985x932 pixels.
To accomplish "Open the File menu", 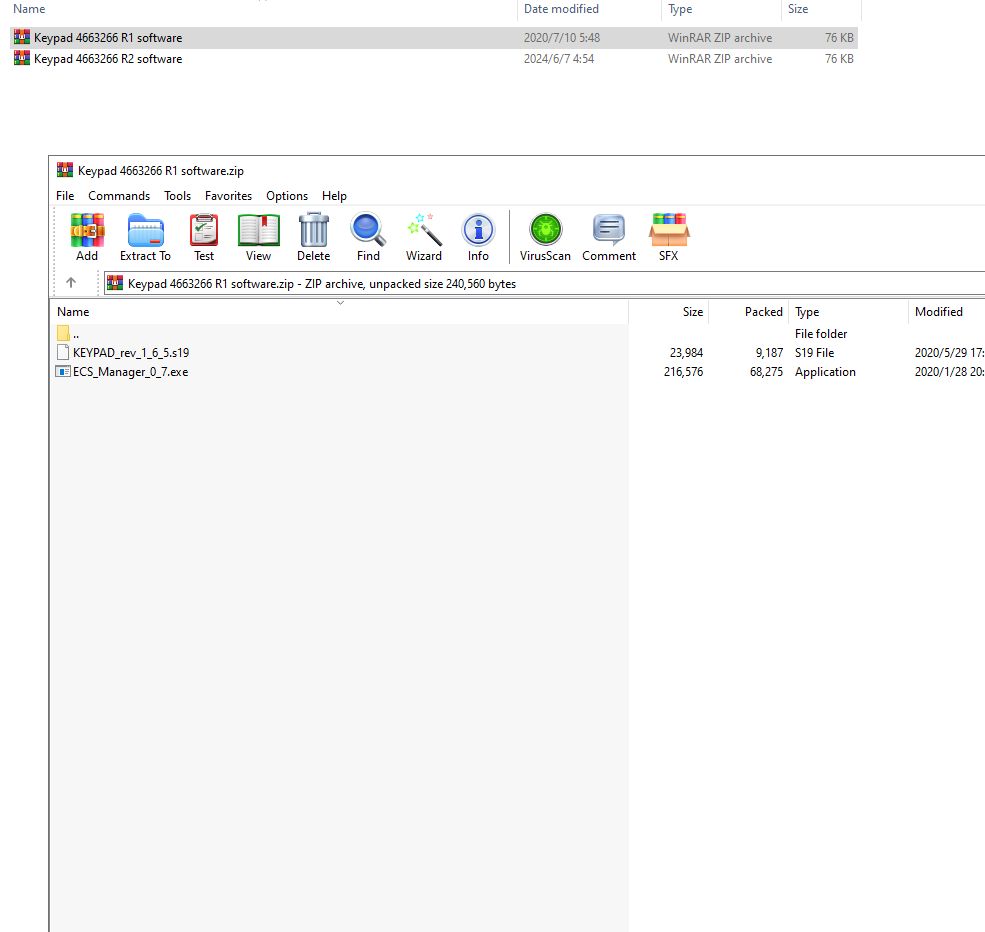I will pyautogui.click(x=65, y=196).
